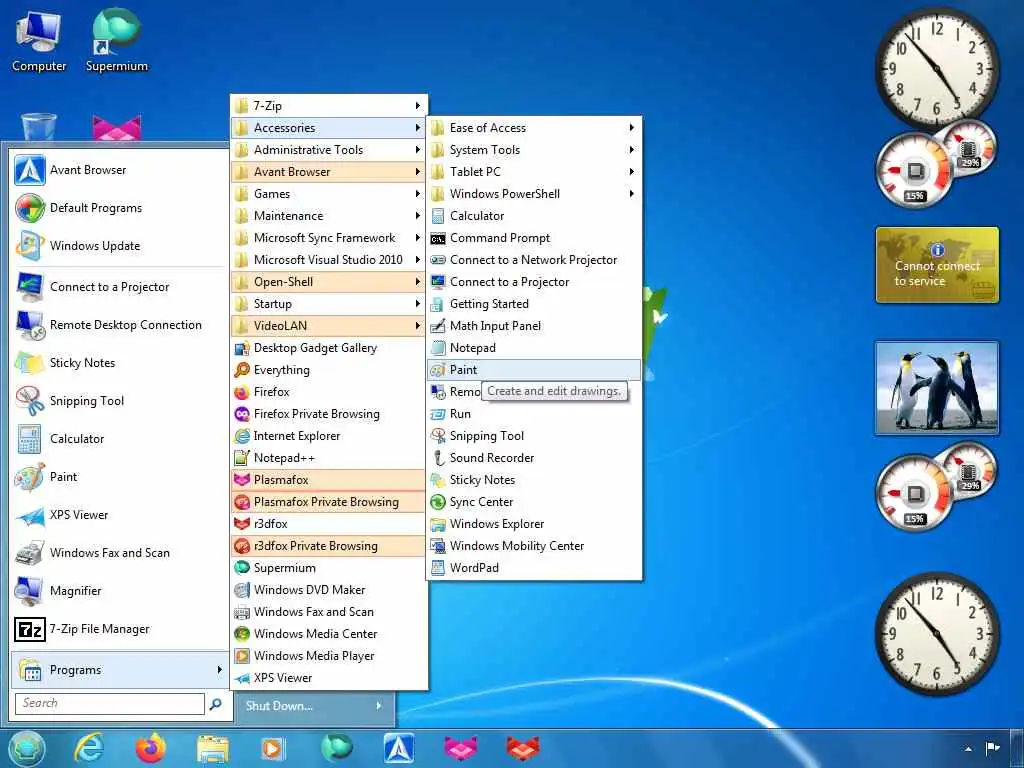
Task: Open Windows Media Player icon in Programs
Action: [242, 656]
